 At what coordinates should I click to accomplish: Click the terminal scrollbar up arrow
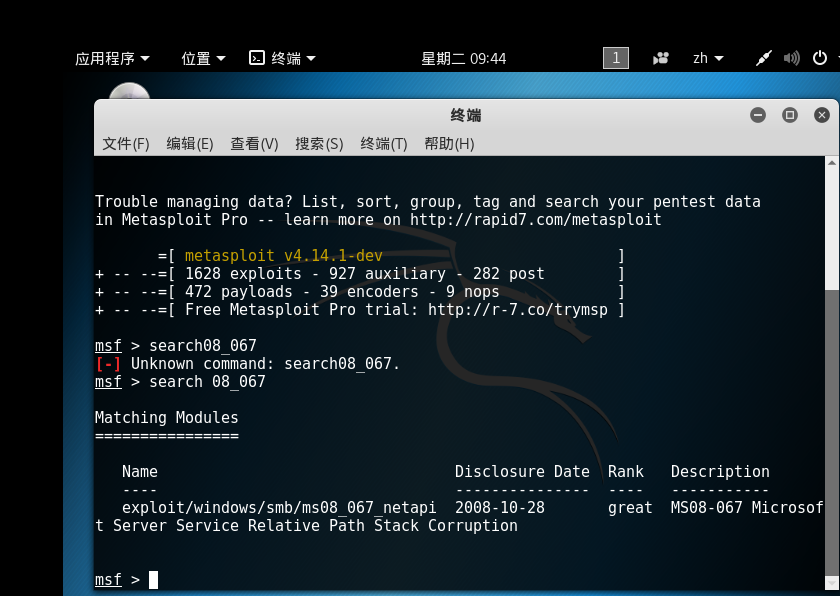tap(831, 162)
